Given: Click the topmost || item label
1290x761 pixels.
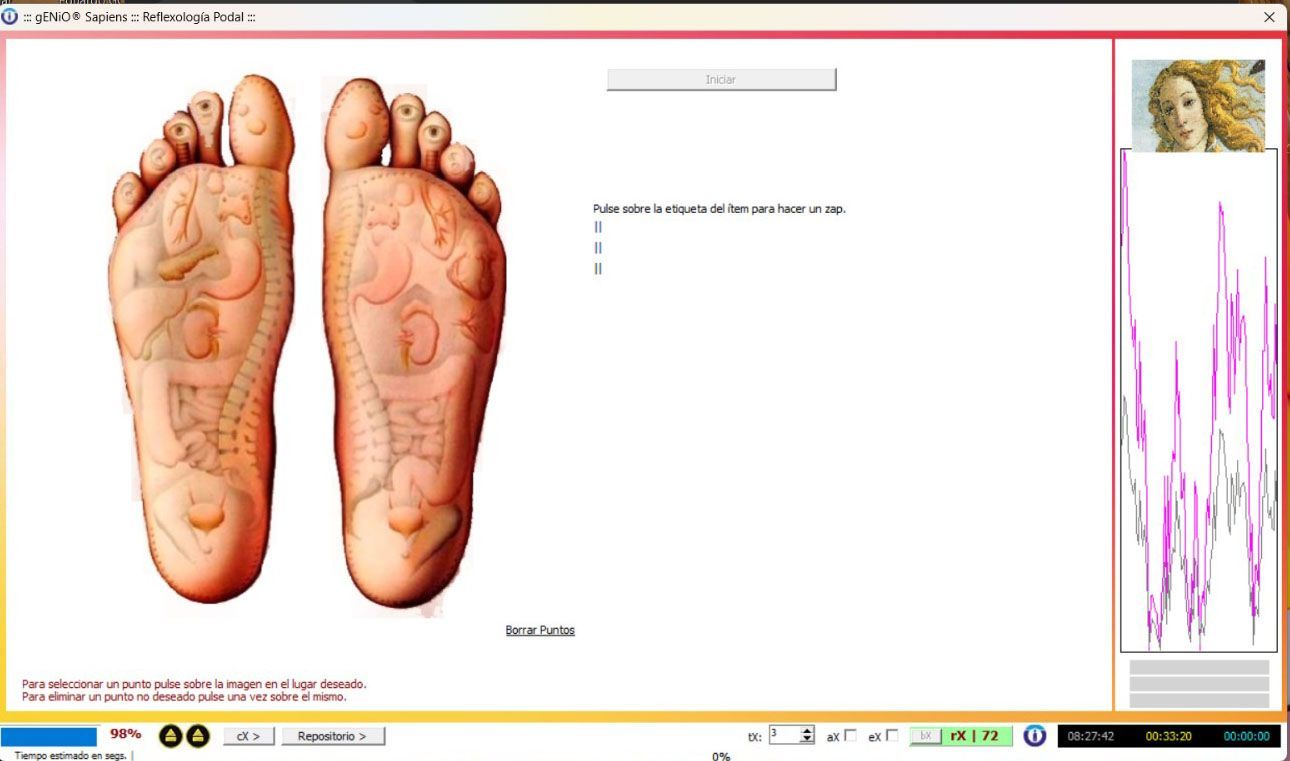Looking at the screenshot, I should (x=598, y=227).
